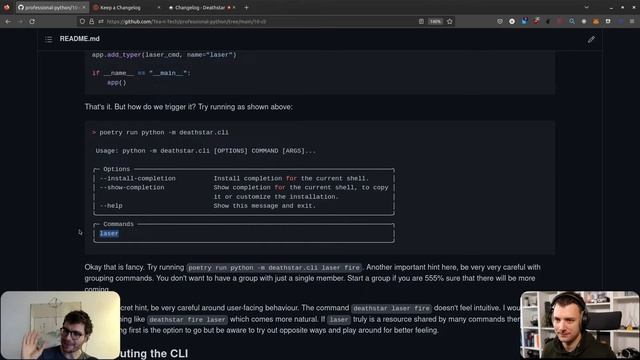Click the if __name__ == "__main__" line
Viewport: 640px width, 360px height.
click(x=141, y=73)
